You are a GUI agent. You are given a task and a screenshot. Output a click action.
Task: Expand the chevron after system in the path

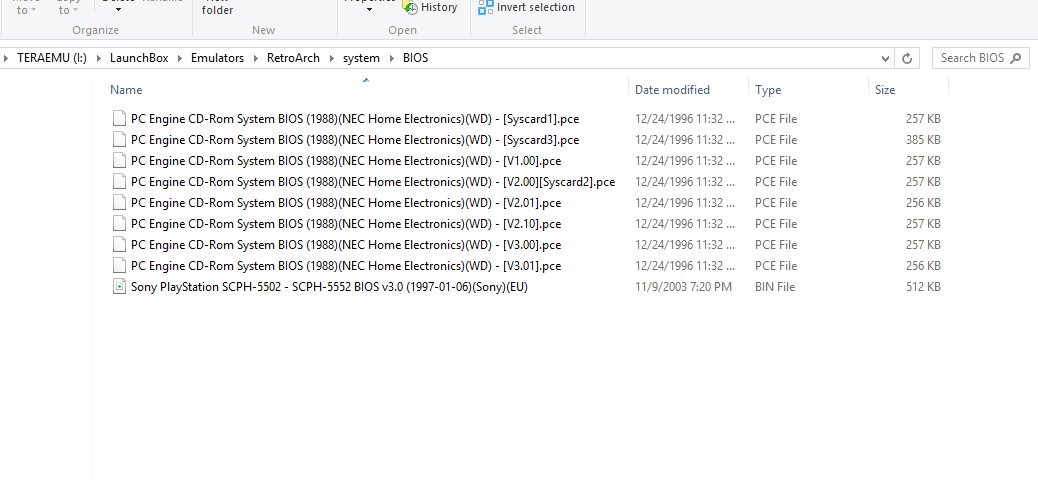tap(391, 58)
